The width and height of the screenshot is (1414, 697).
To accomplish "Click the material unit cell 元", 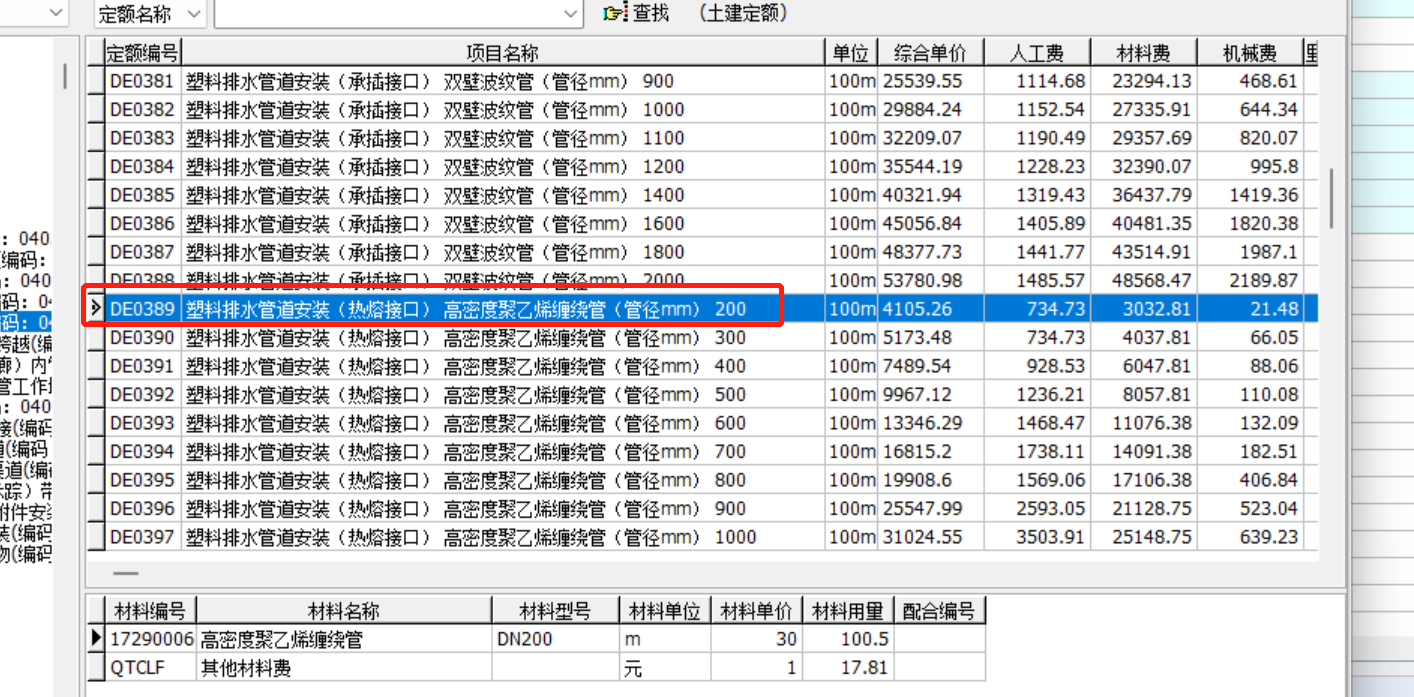I will (665, 667).
